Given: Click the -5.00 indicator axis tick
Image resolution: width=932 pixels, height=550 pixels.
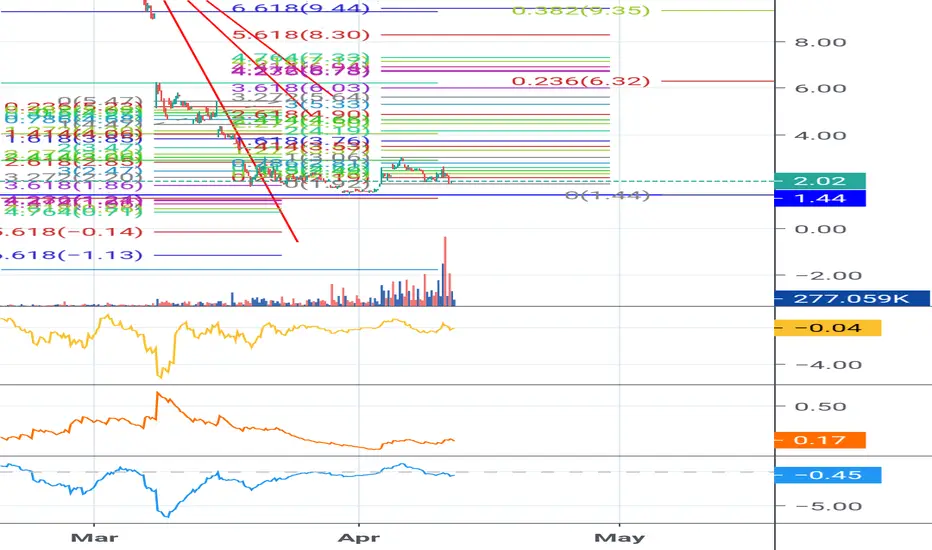Looking at the screenshot, I should point(828,507).
